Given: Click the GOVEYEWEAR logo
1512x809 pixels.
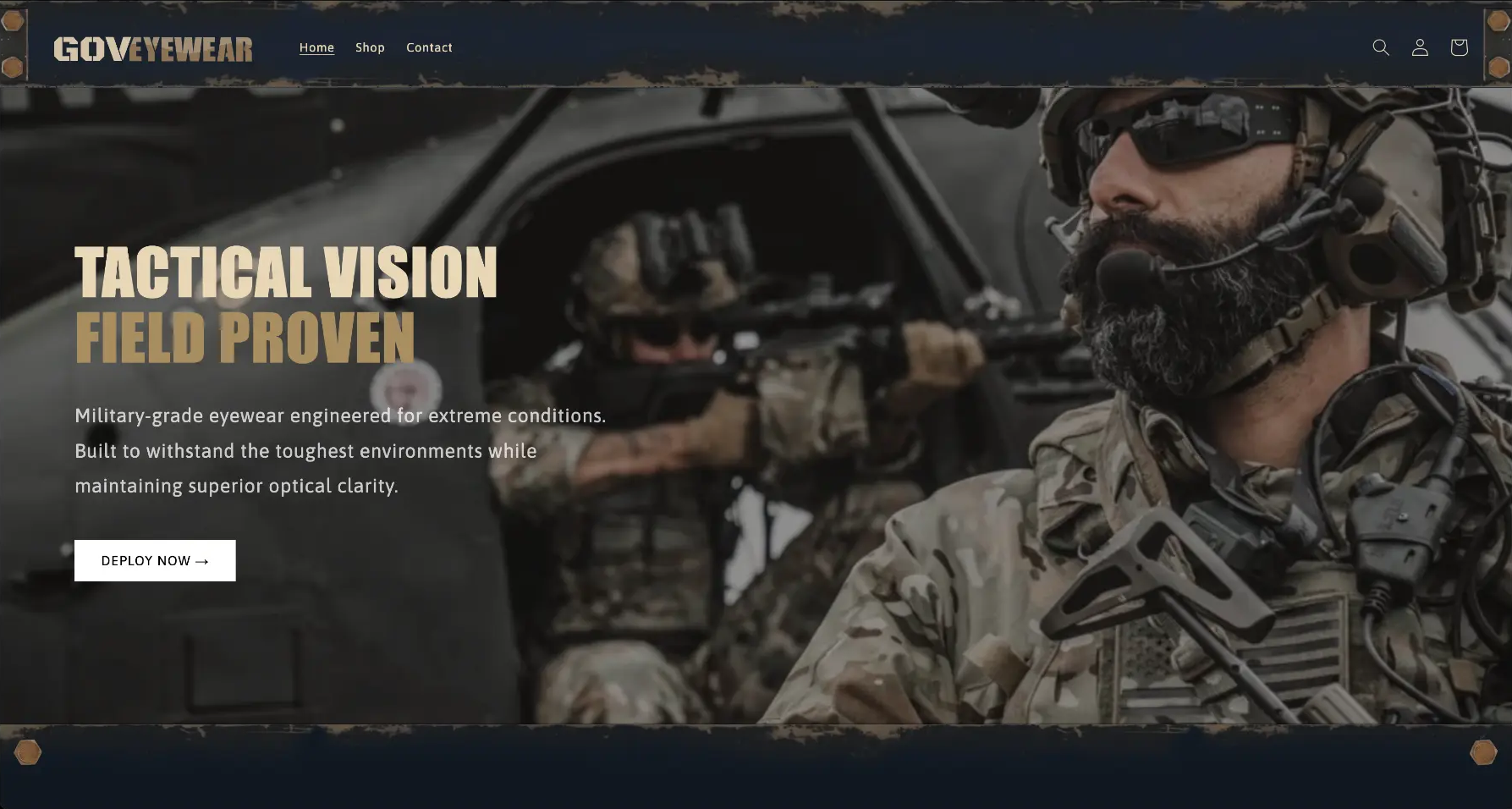Looking at the screenshot, I should coord(153,49).
